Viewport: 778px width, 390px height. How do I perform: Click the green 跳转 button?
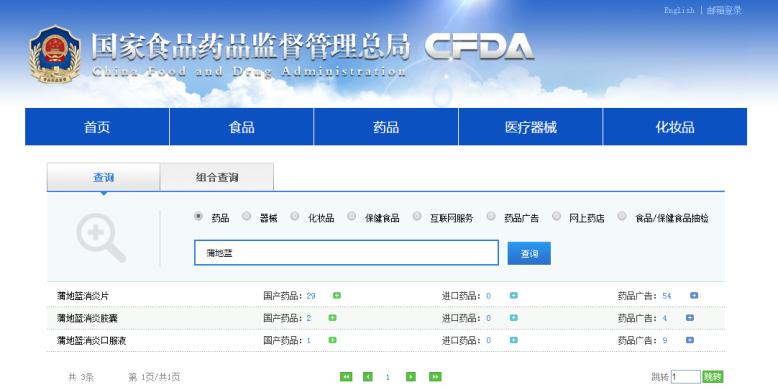click(713, 377)
